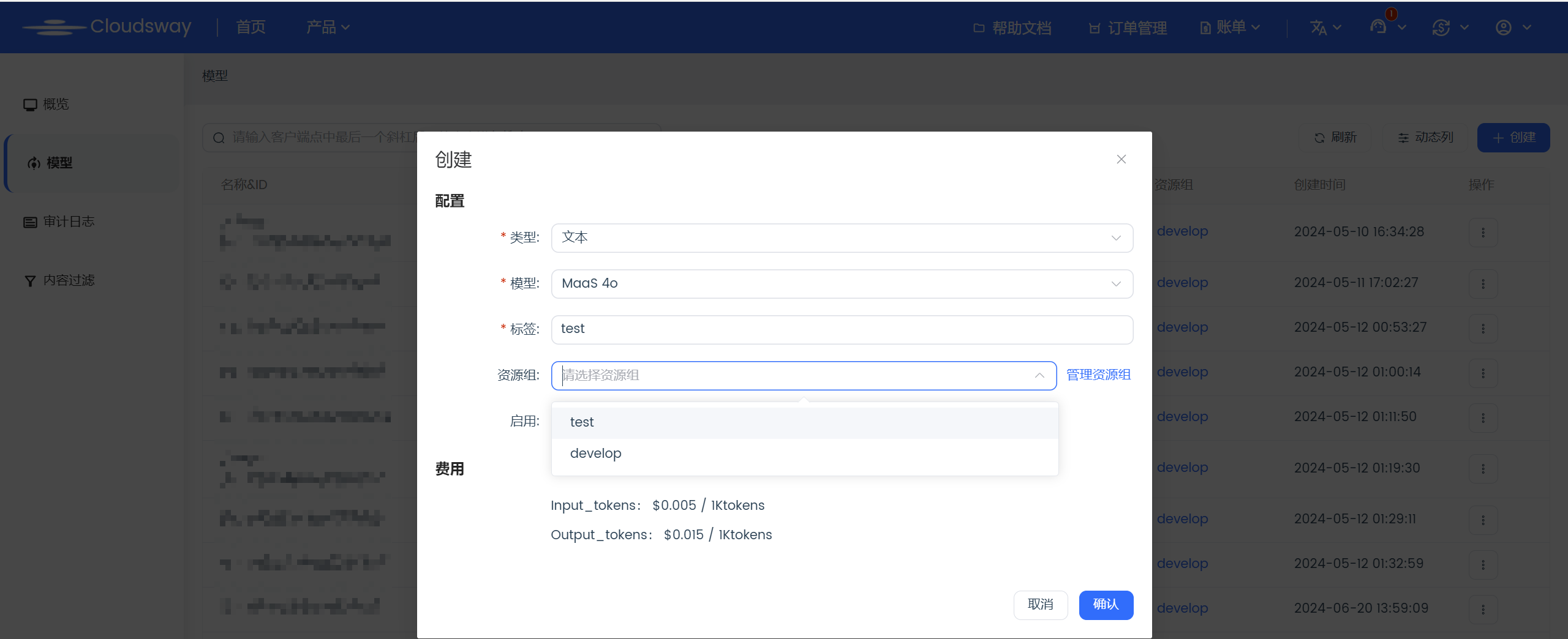Click the 标签 input field containing test
1568x639 pixels.
point(842,329)
